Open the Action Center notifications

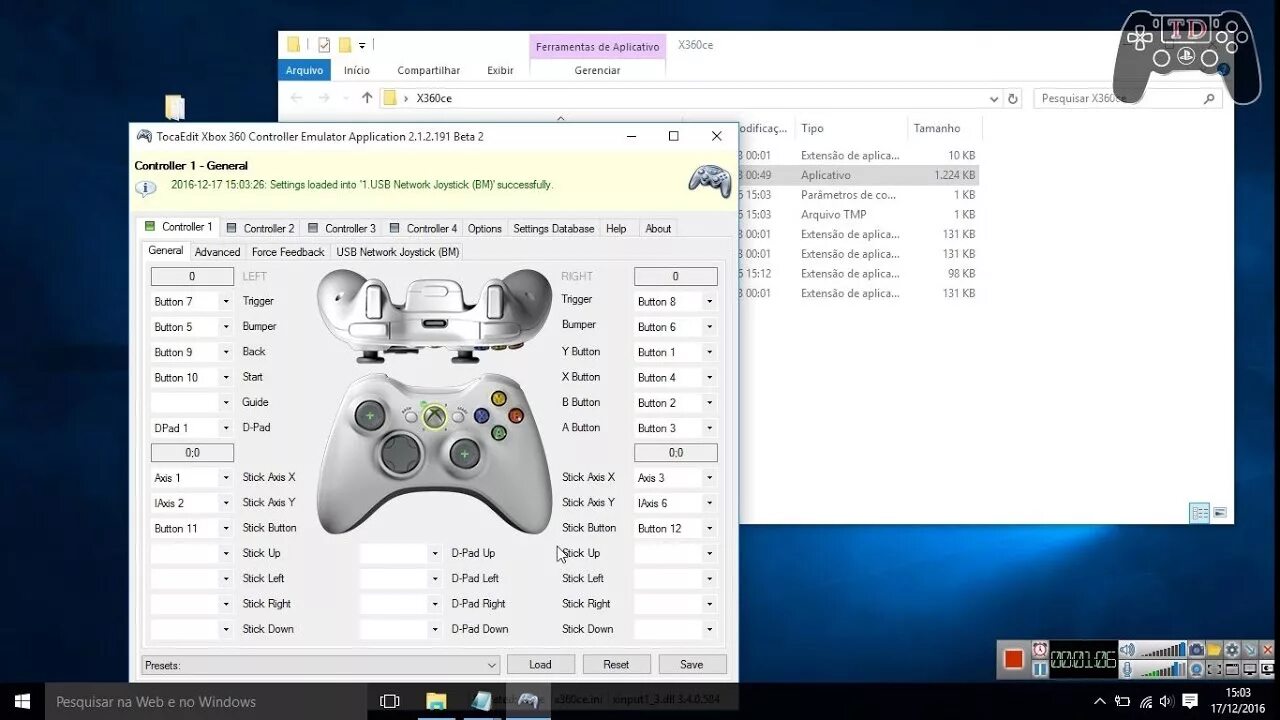click(1190, 701)
